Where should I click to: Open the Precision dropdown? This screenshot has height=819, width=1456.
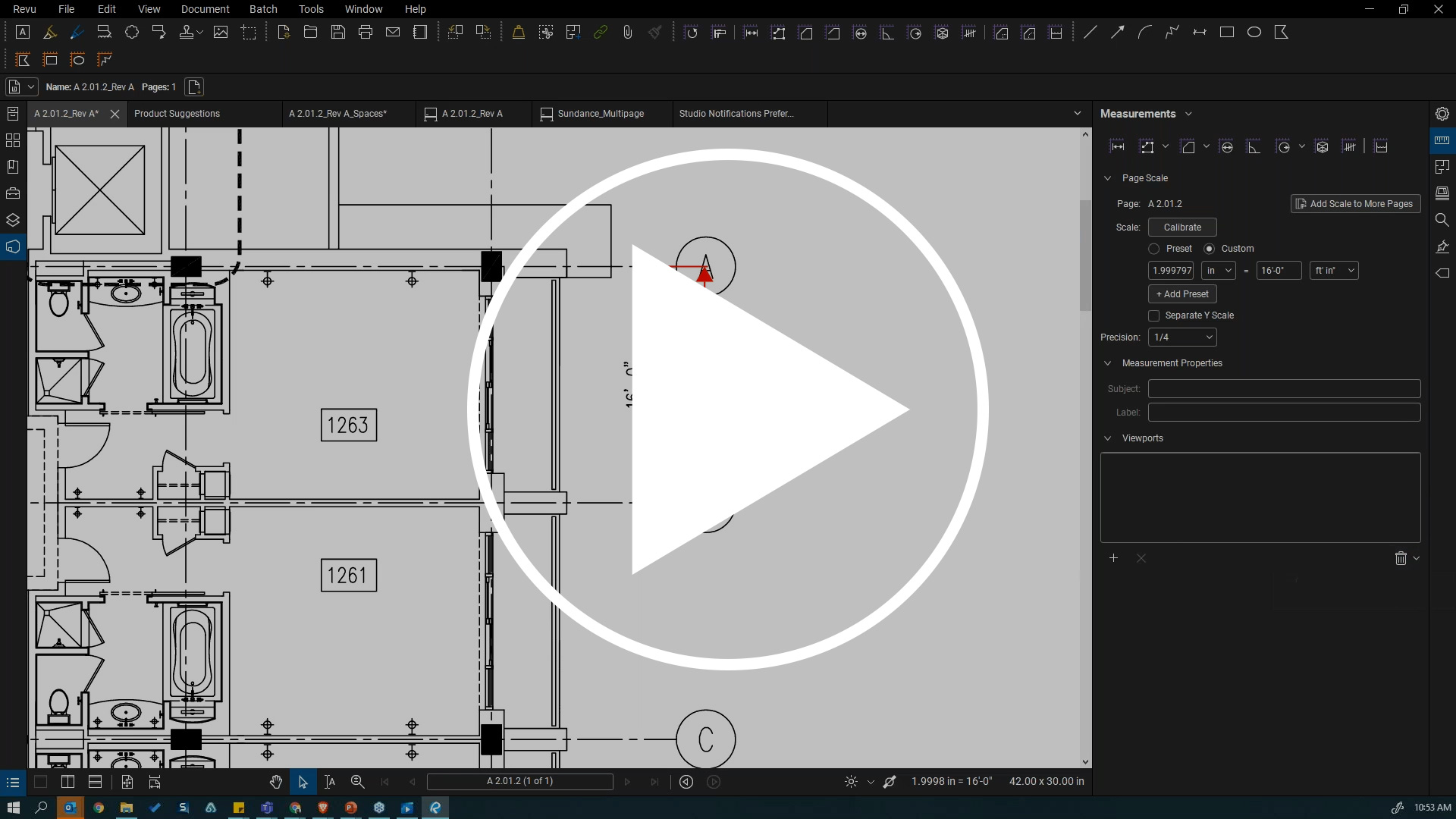[1181, 337]
